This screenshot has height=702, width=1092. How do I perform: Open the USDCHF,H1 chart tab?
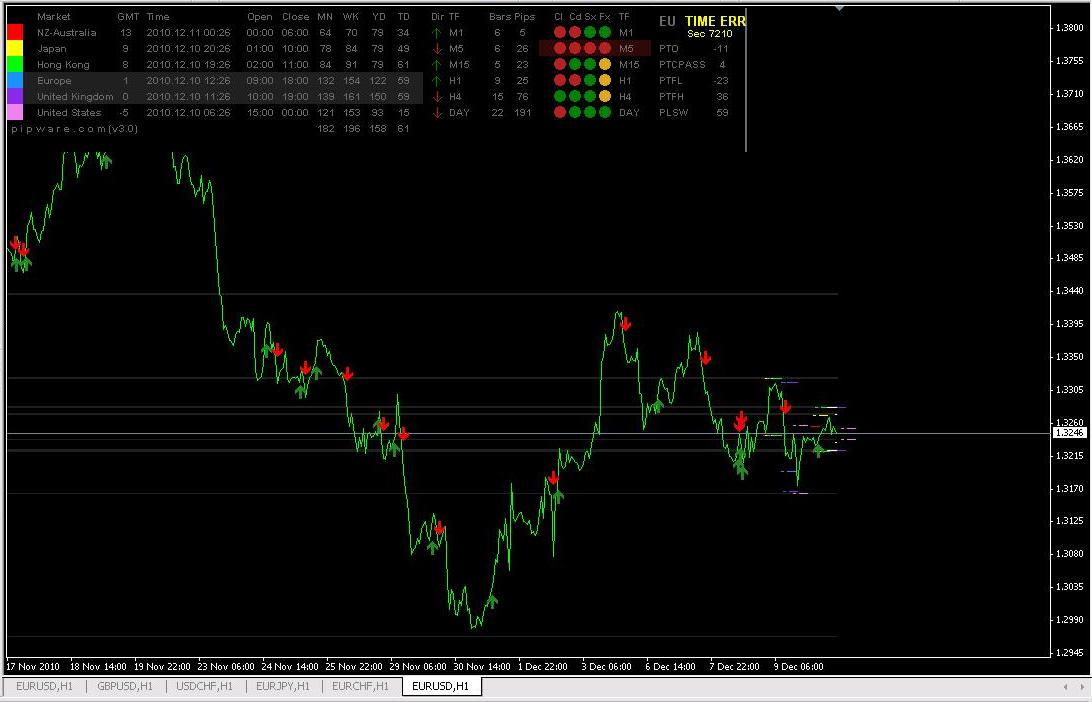tap(204, 686)
